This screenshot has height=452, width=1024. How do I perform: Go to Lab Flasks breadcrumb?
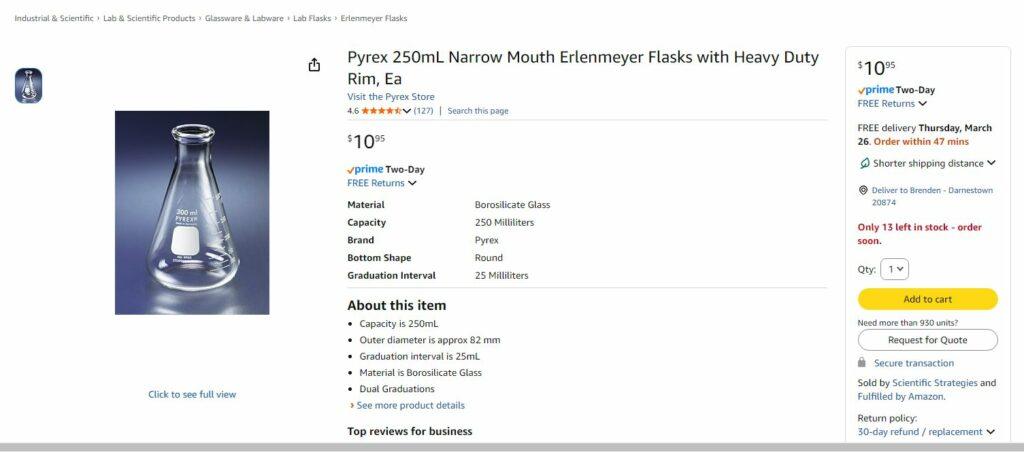point(311,18)
